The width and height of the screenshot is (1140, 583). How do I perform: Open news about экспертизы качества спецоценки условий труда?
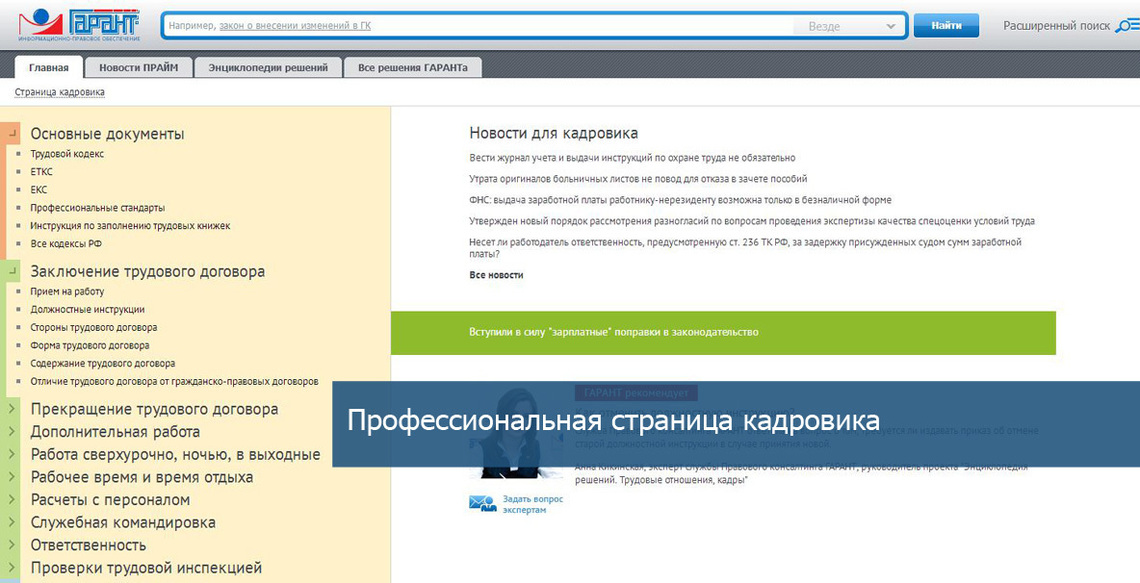tap(752, 221)
